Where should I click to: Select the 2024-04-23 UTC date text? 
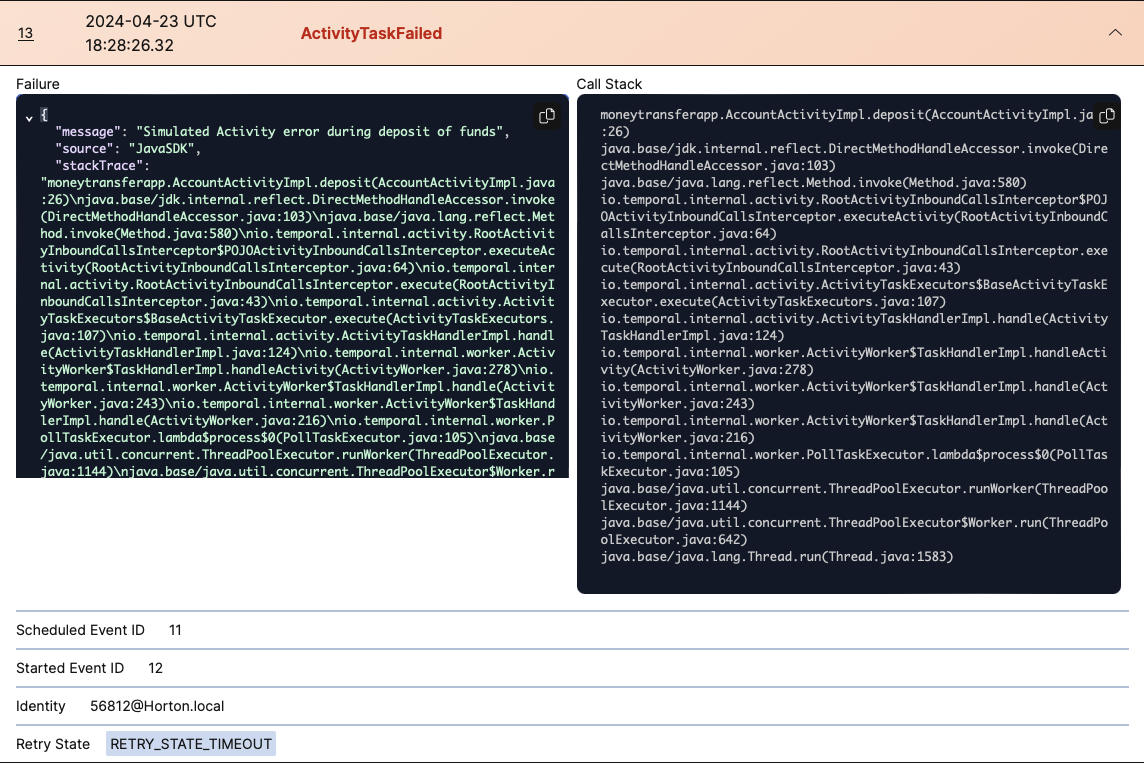pos(151,21)
